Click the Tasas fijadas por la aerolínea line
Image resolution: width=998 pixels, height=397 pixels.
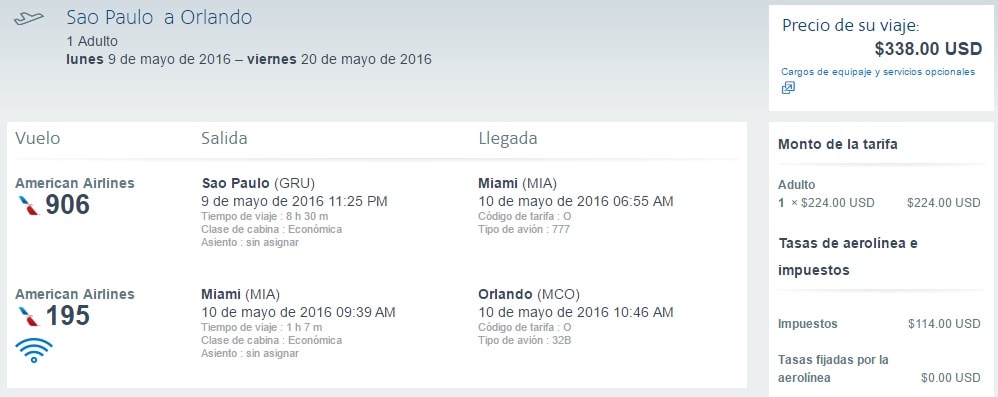(879, 369)
